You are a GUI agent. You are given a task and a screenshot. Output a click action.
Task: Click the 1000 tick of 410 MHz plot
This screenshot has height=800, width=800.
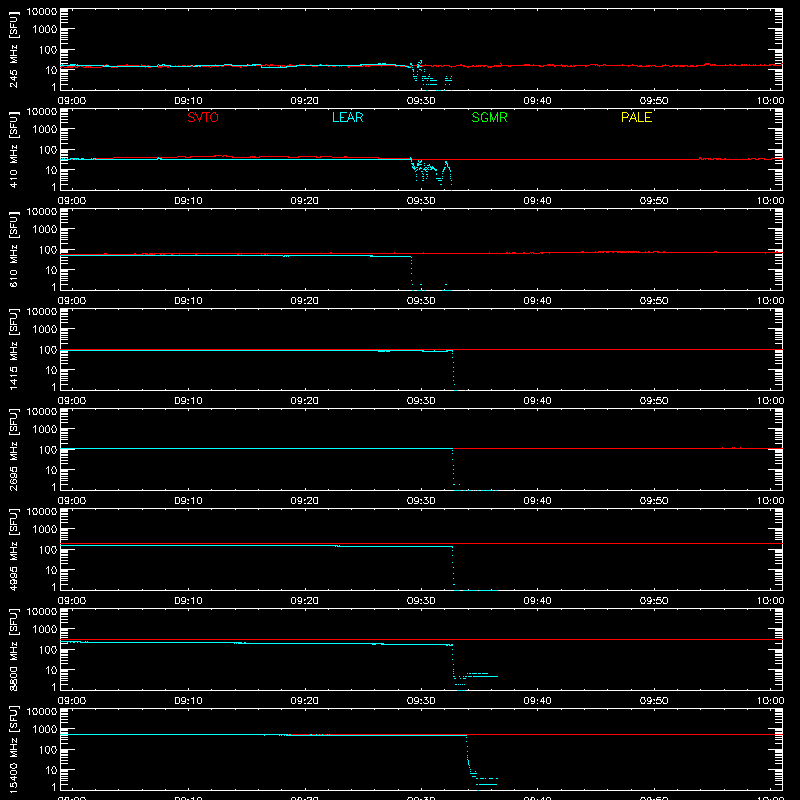coord(45,130)
